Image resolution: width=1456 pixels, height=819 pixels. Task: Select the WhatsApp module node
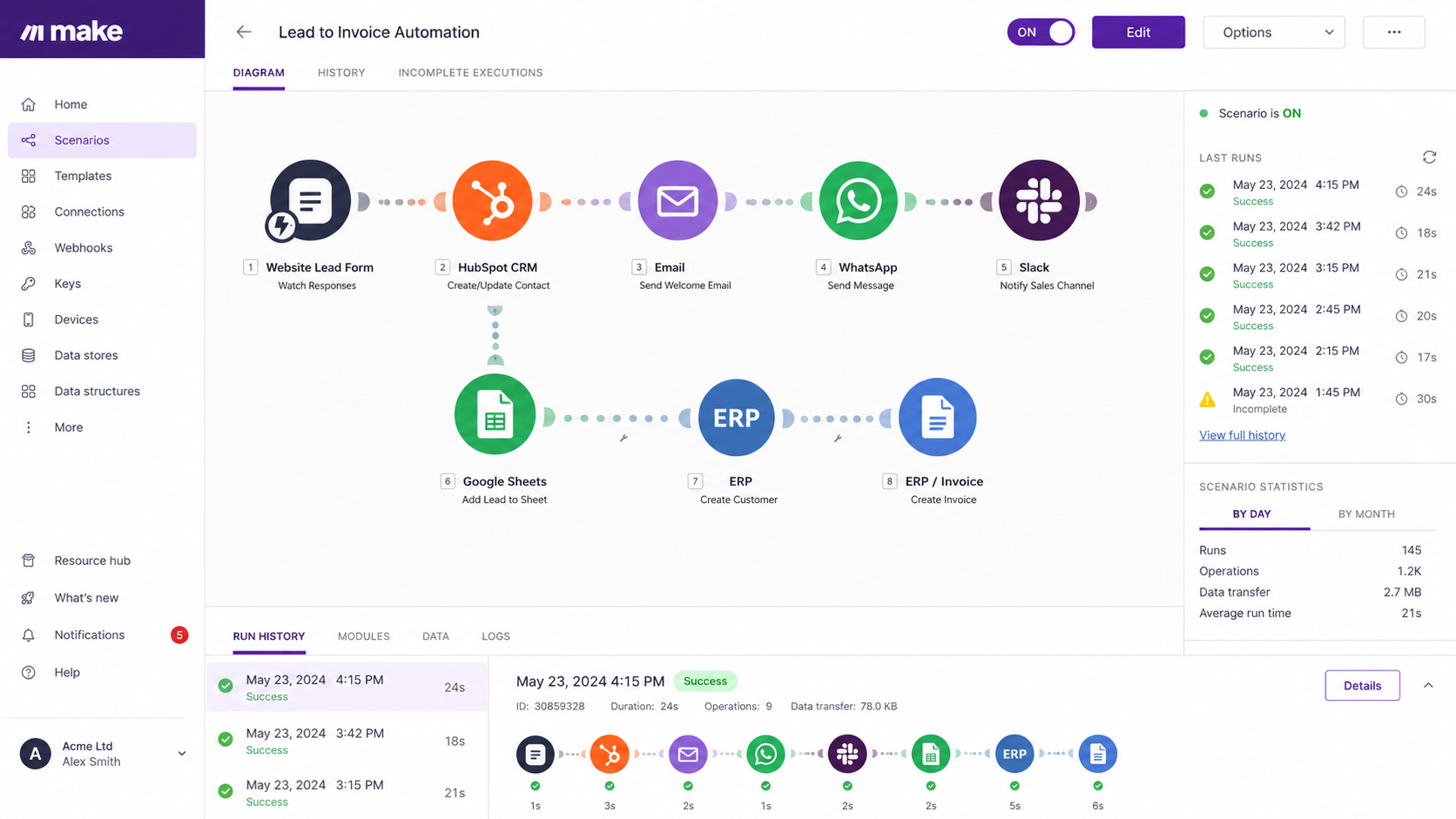[x=858, y=200]
